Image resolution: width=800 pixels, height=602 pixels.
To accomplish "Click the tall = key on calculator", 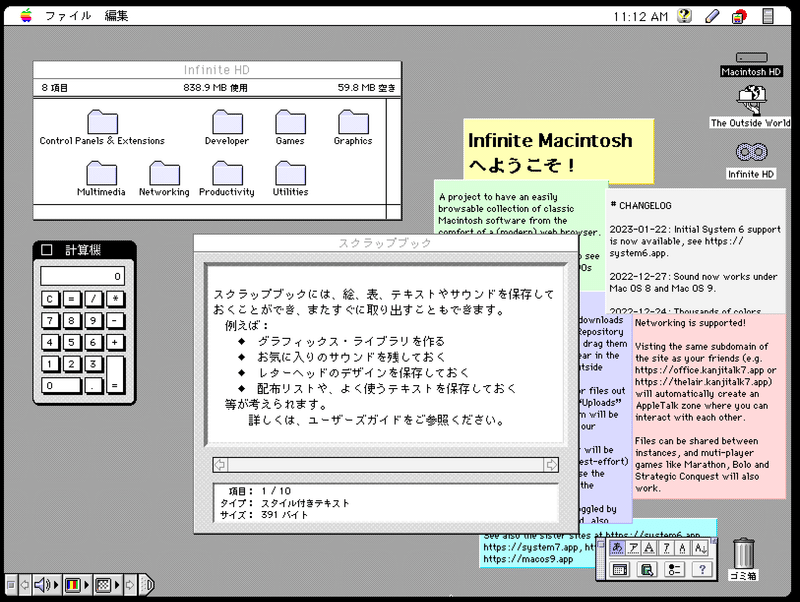I will click(115, 375).
